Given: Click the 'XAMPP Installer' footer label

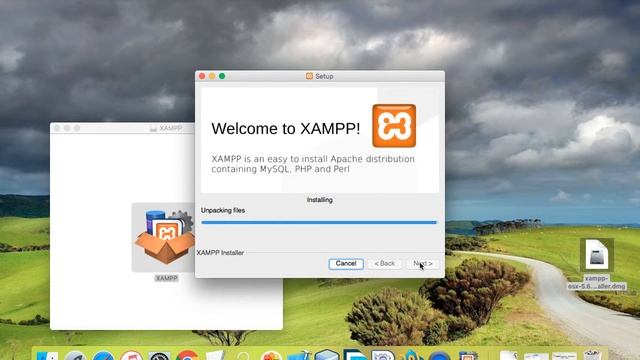Looking at the screenshot, I should pos(220,253).
